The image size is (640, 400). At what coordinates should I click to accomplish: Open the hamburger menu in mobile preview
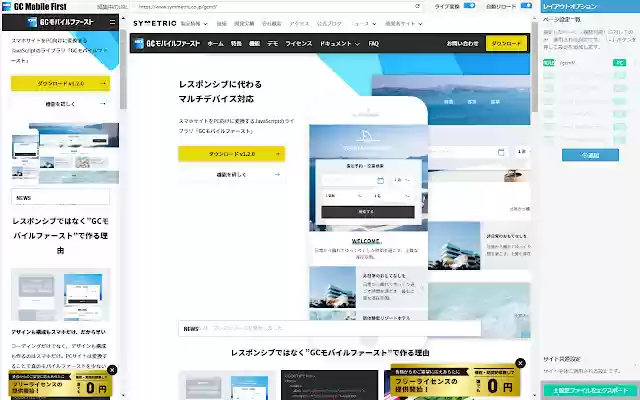[x=112, y=22]
